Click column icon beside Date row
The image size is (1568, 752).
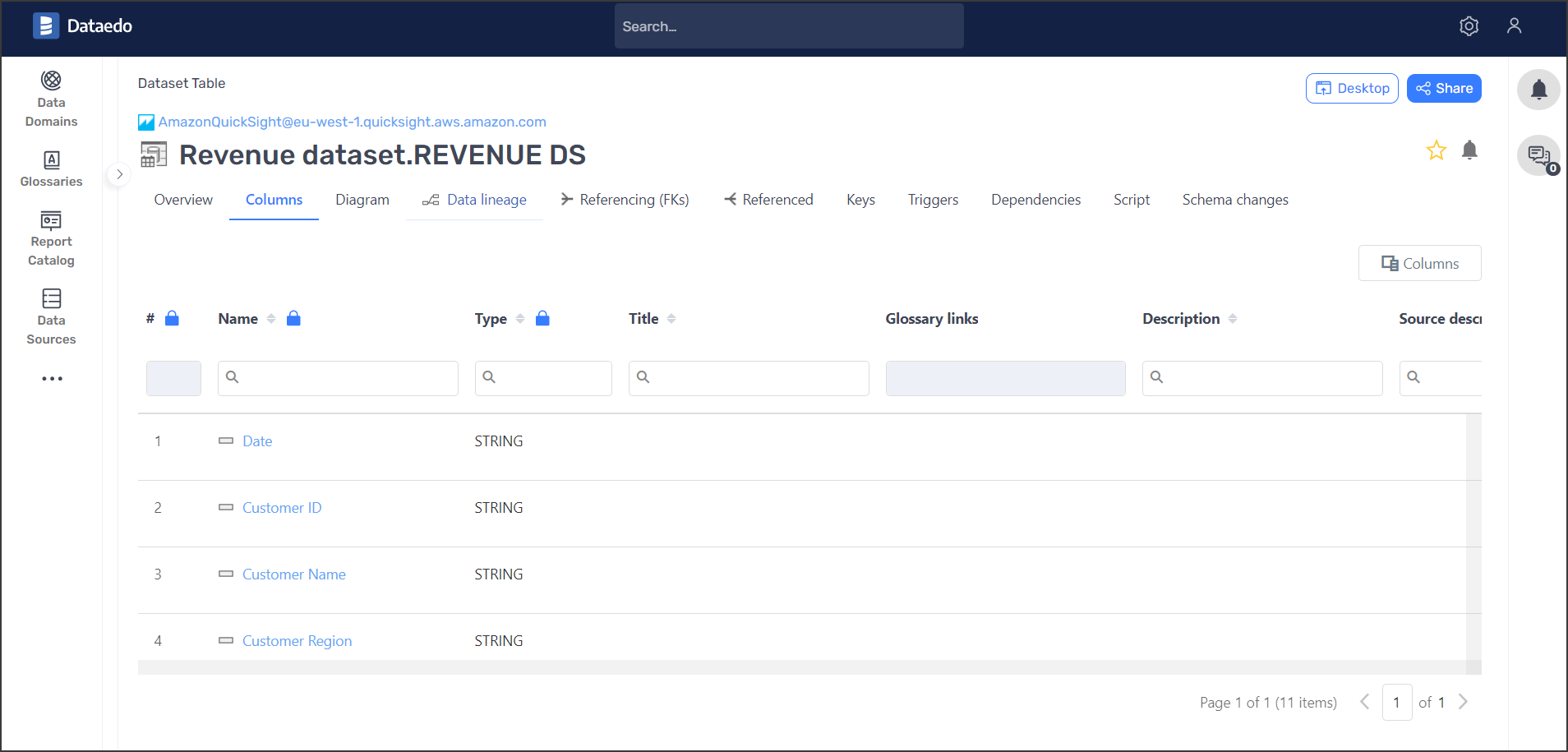pos(226,441)
